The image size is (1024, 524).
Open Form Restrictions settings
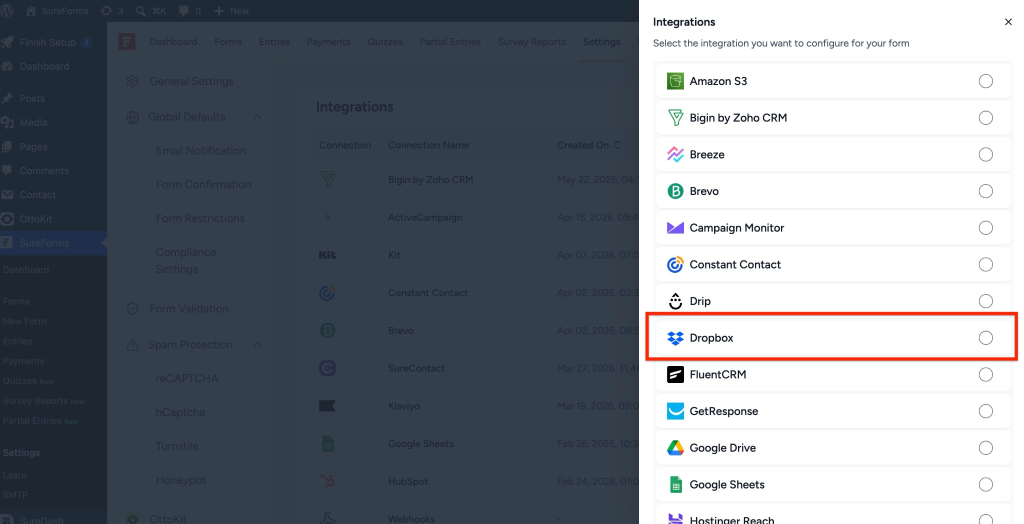click(x=200, y=218)
